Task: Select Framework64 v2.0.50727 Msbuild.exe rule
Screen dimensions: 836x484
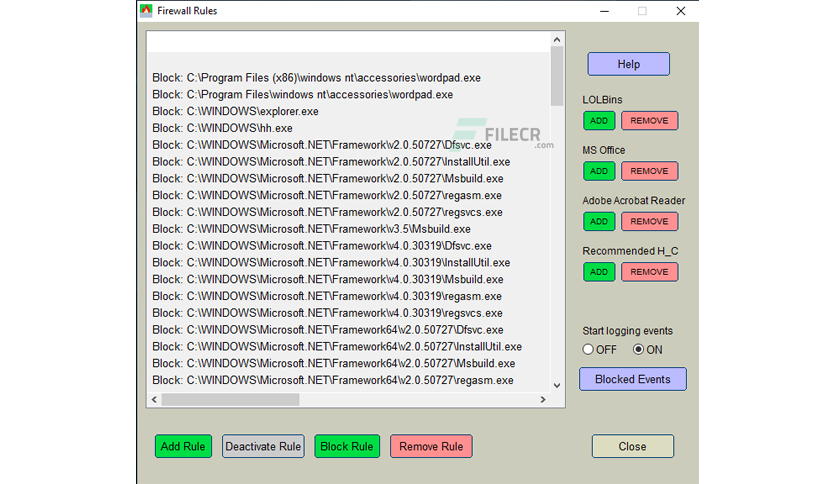Action: 333,363
